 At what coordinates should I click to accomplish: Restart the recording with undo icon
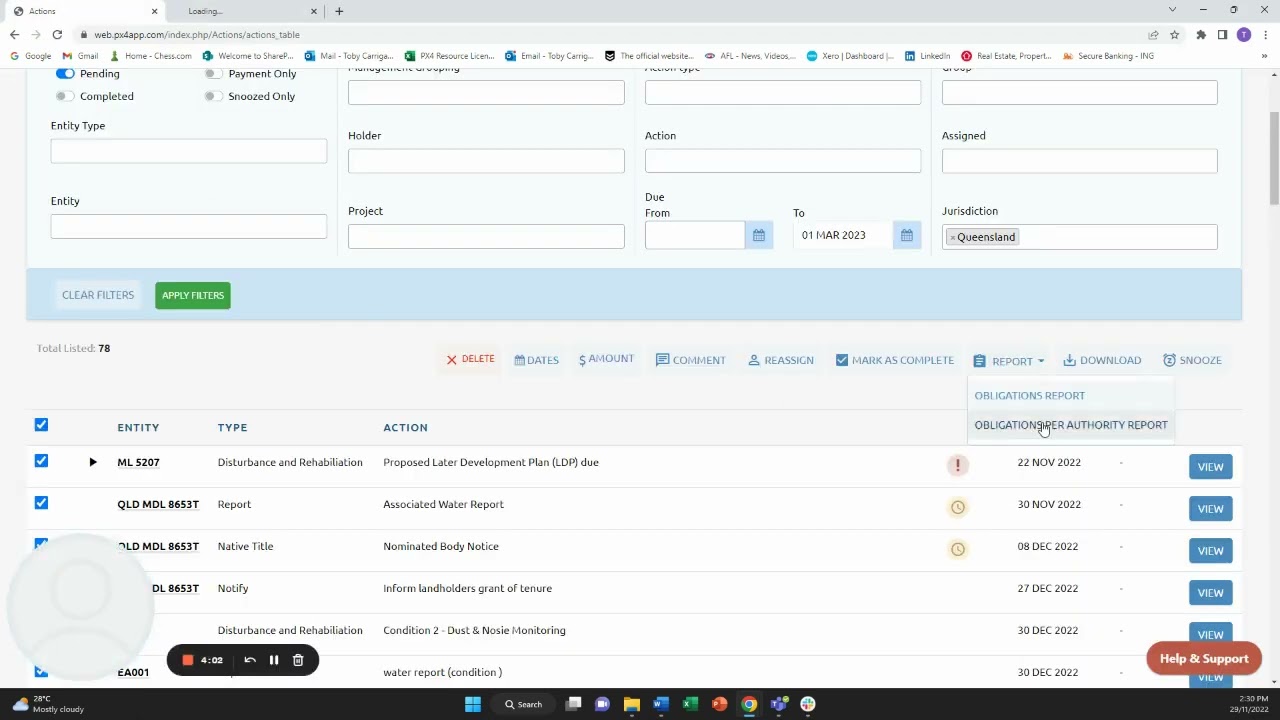click(250, 660)
